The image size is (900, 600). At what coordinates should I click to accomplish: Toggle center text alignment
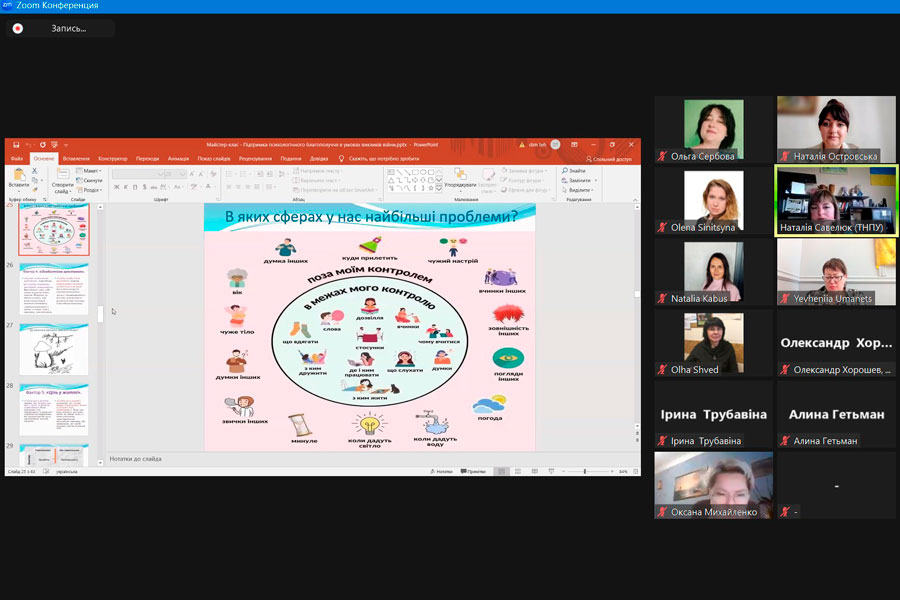pos(238,187)
